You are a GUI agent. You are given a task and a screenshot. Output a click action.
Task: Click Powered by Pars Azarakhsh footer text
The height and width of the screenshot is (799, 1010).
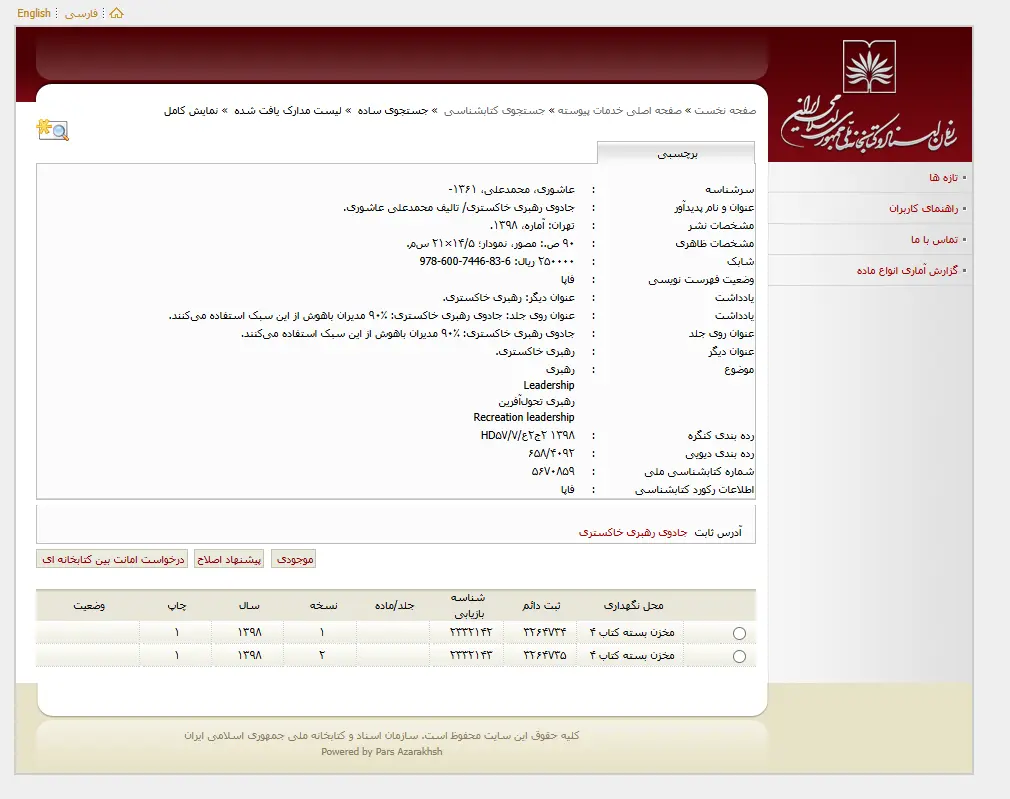382,751
